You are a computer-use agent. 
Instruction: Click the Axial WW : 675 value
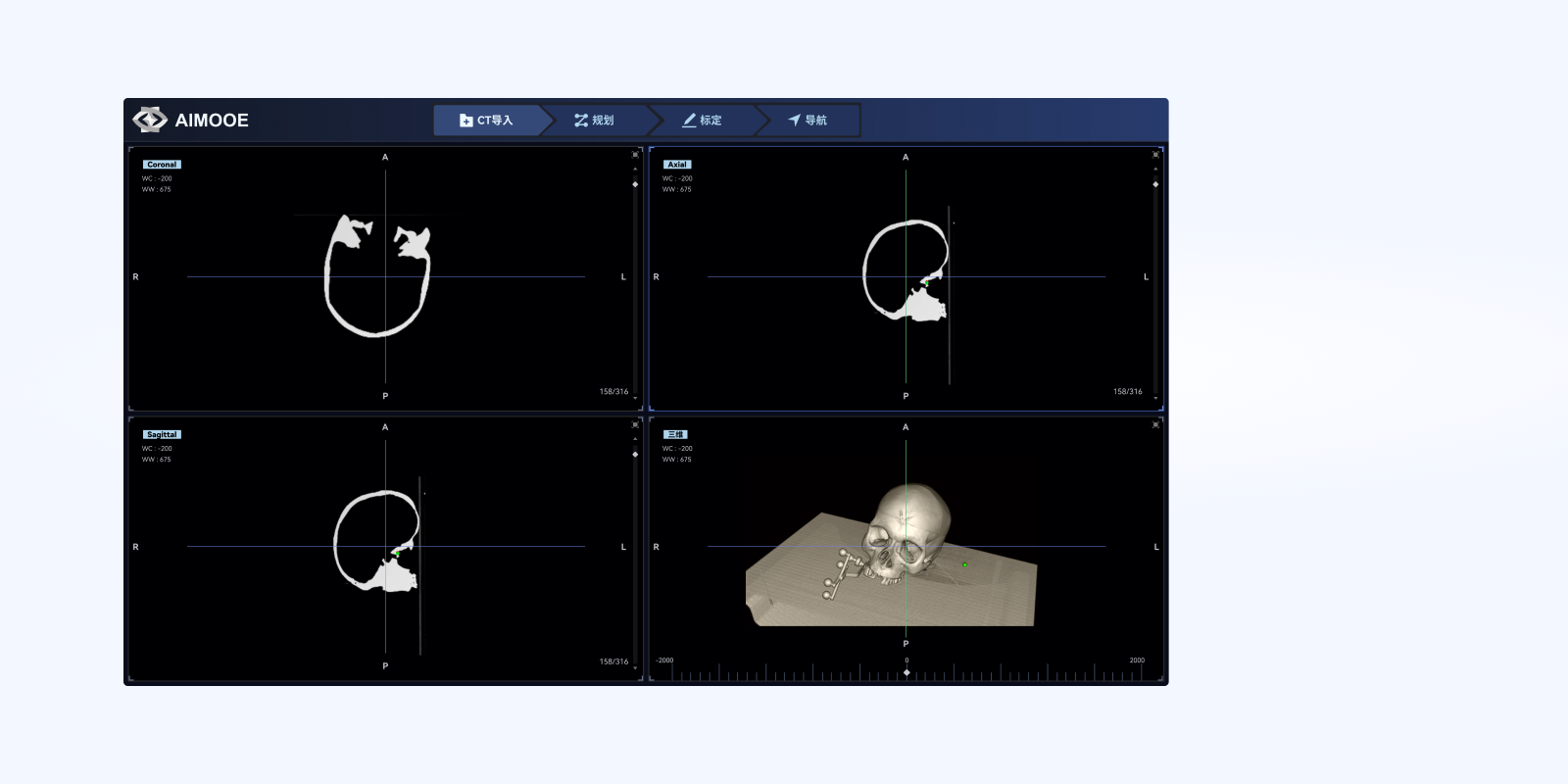tap(676, 189)
